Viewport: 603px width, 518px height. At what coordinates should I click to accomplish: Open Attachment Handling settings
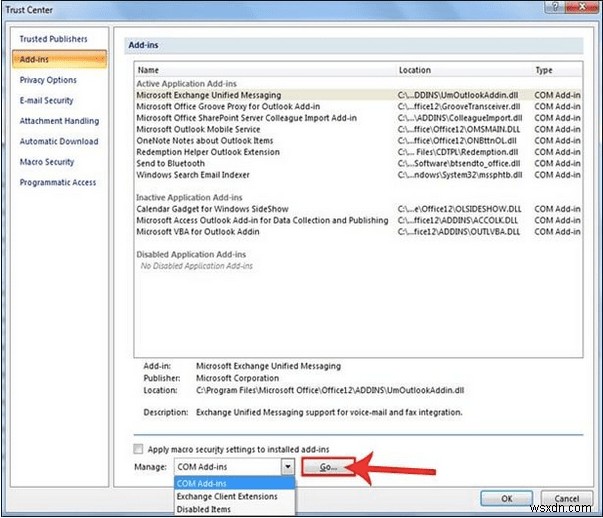59,121
